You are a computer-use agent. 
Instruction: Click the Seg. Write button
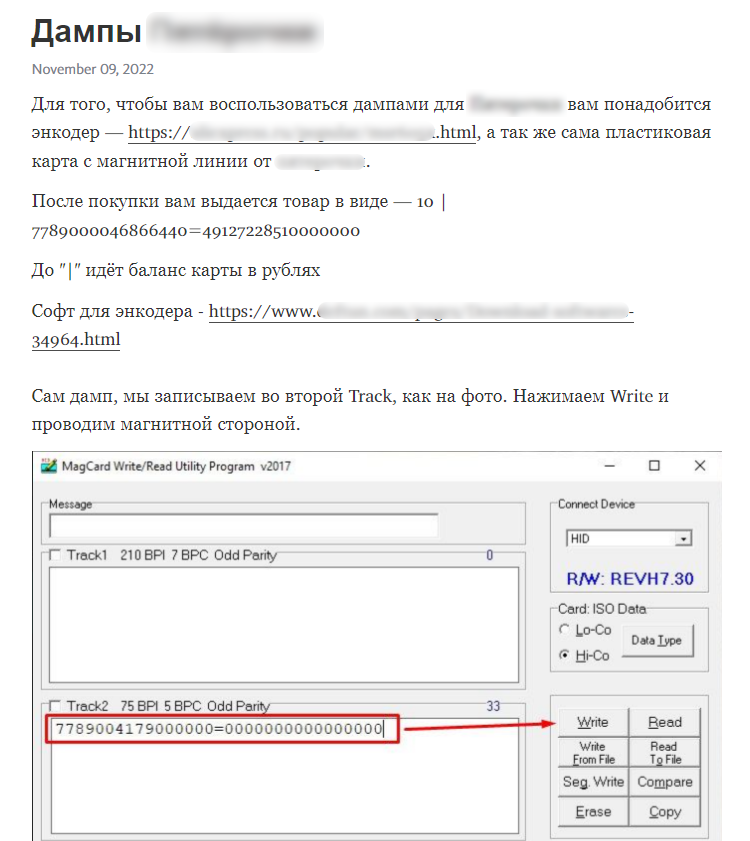pos(592,782)
